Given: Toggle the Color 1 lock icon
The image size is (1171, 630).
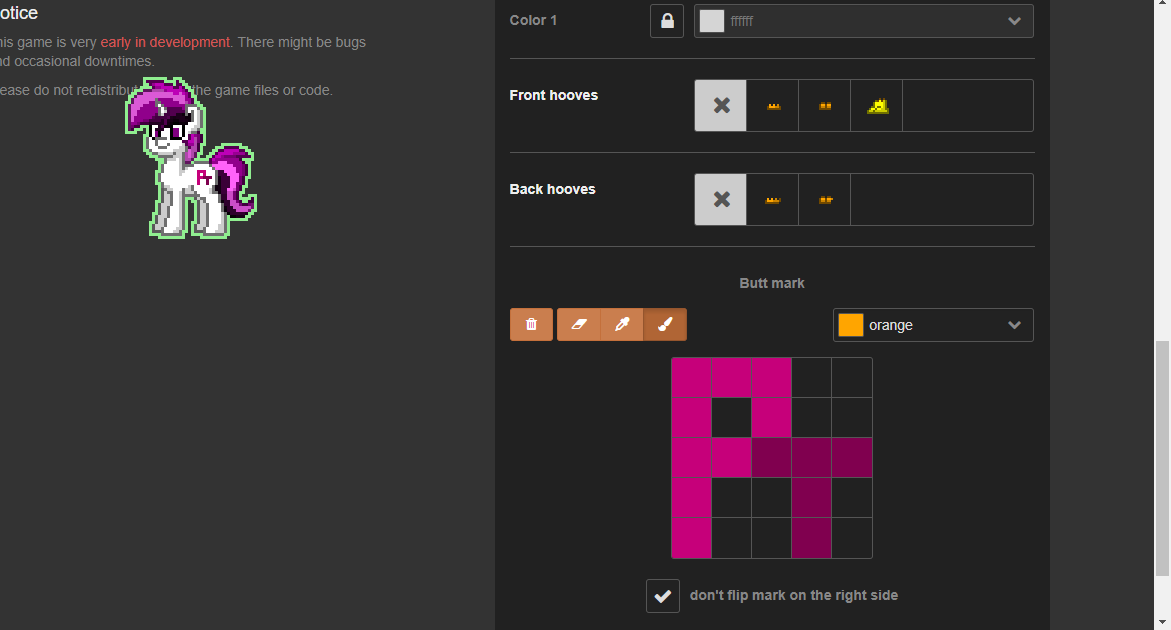Looking at the screenshot, I should 667,21.
